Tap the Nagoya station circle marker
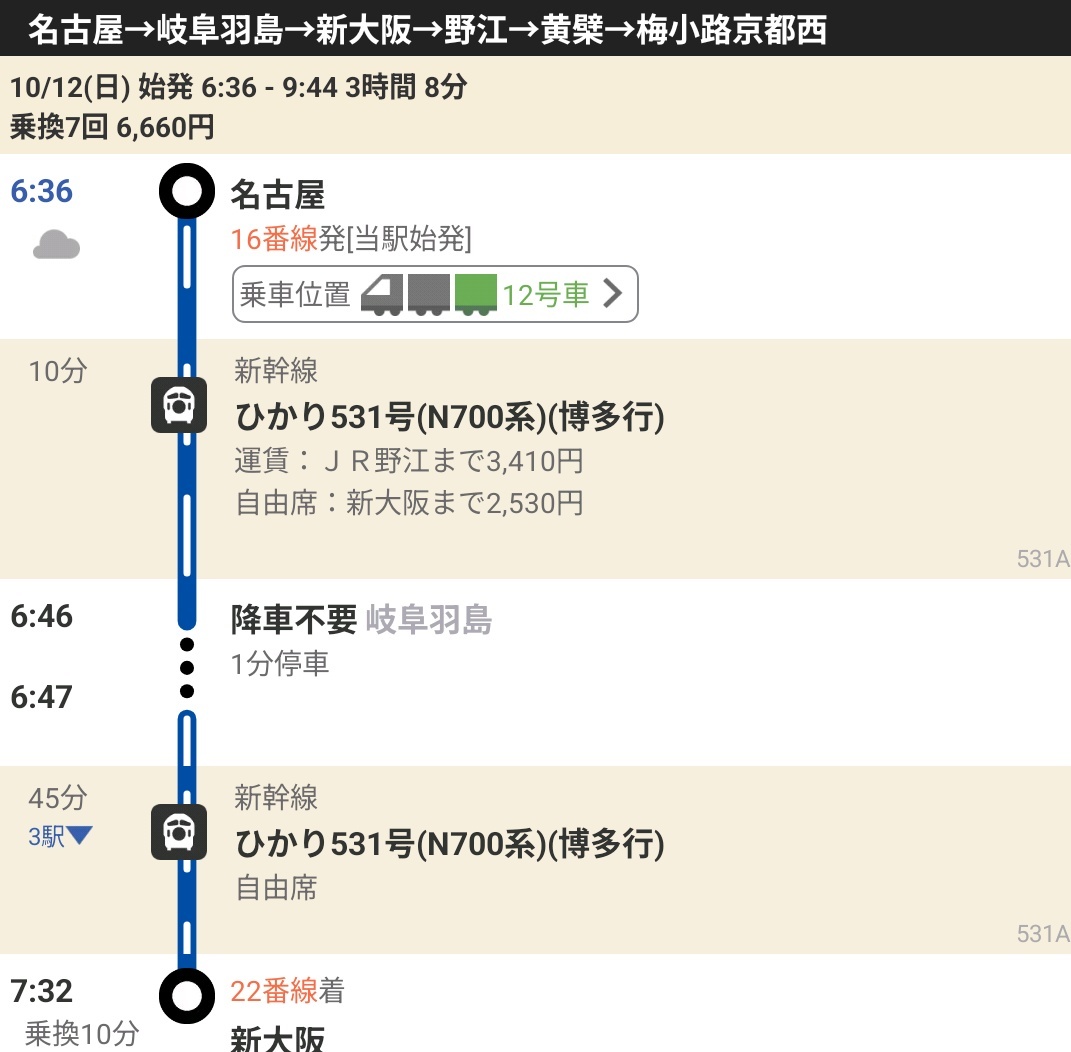The width and height of the screenshot is (1071, 1052). pyautogui.click(x=187, y=191)
